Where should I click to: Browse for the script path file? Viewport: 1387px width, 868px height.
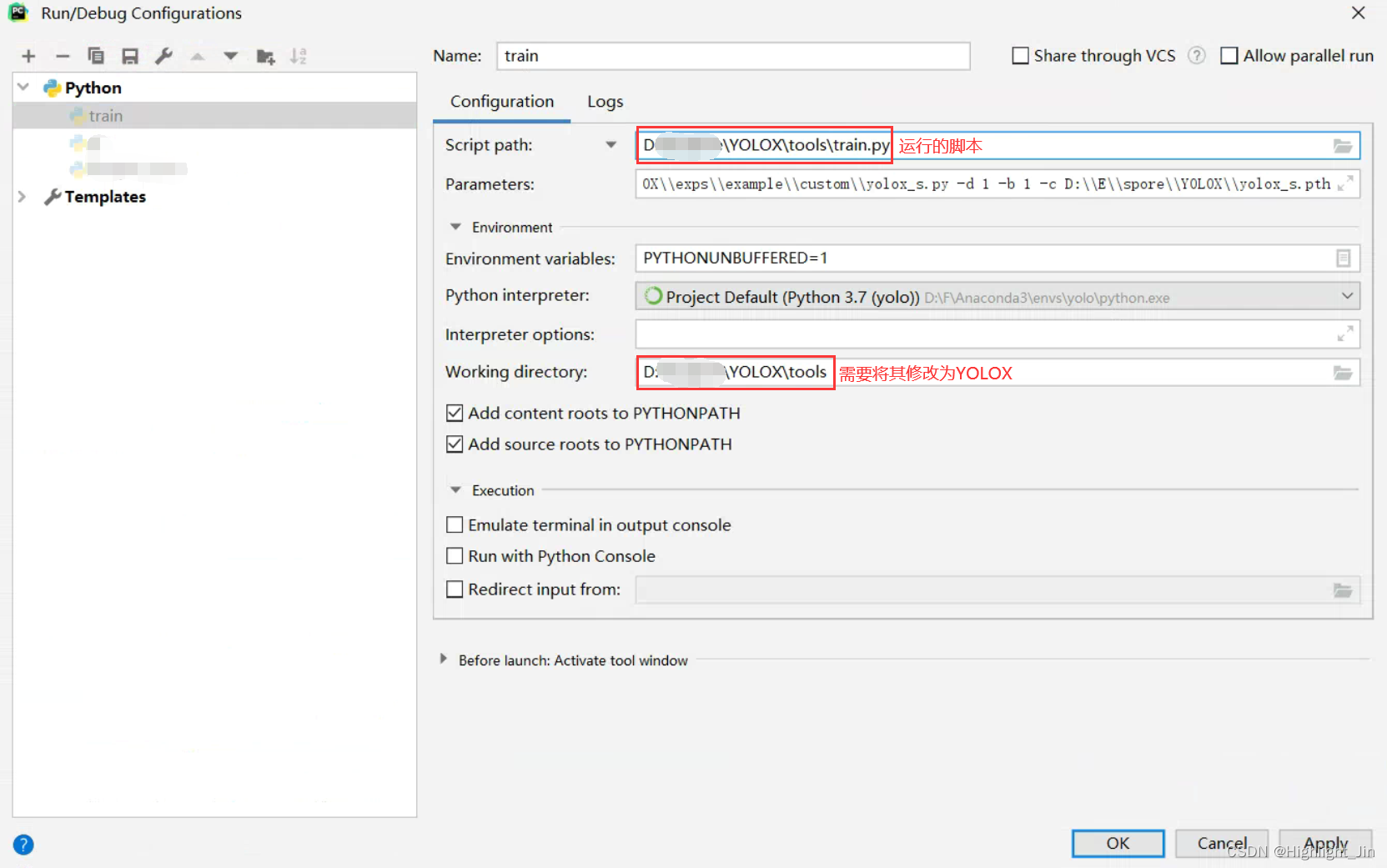tap(1343, 145)
